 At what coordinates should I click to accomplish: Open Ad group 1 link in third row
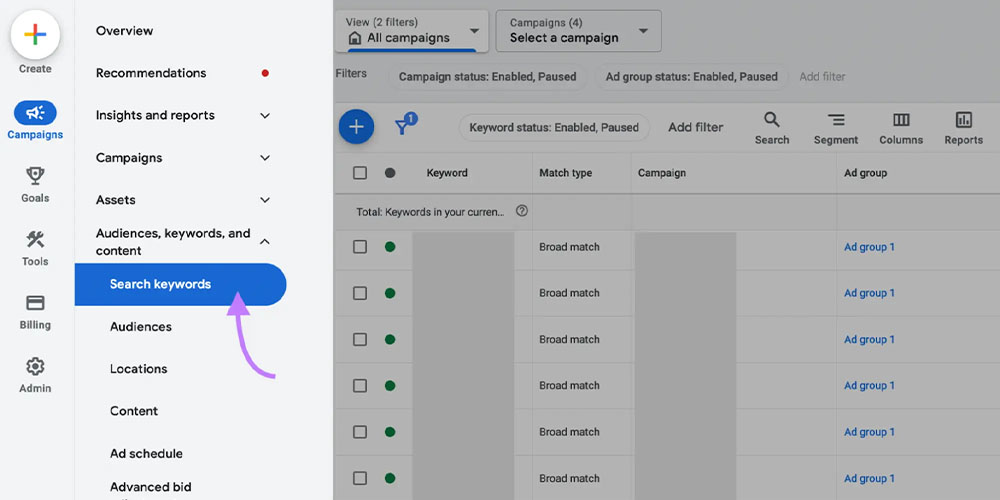[869, 339]
